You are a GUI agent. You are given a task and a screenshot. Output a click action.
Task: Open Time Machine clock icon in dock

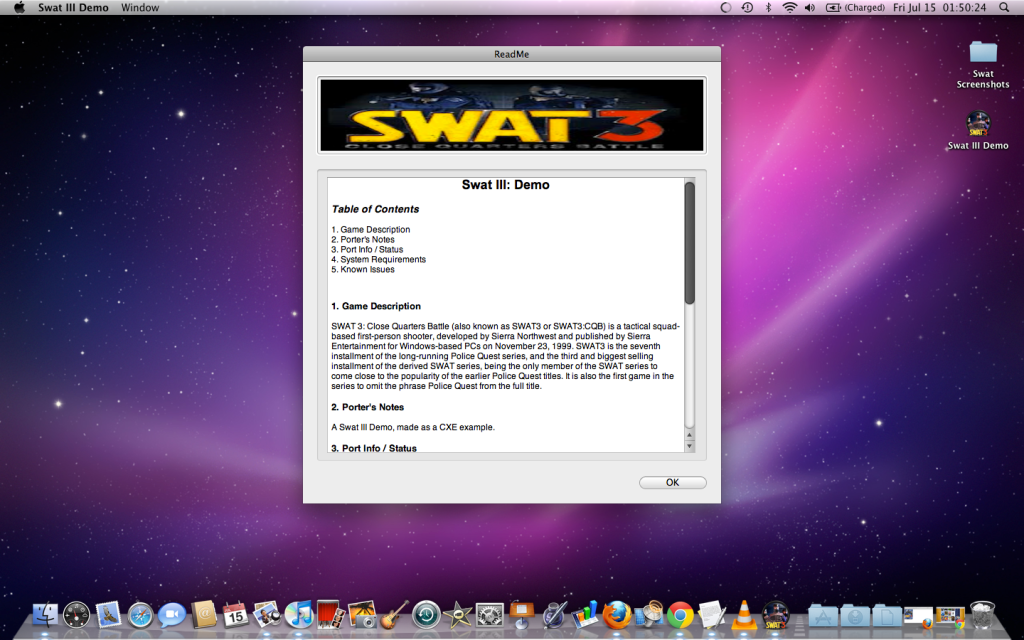(x=426, y=615)
